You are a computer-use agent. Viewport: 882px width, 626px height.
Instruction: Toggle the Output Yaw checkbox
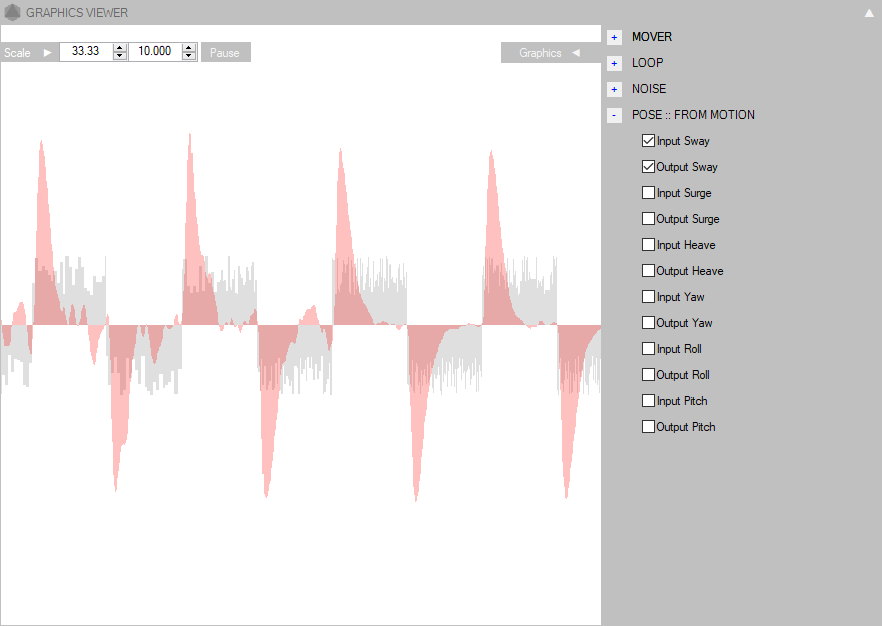click(x=648, y=322)
